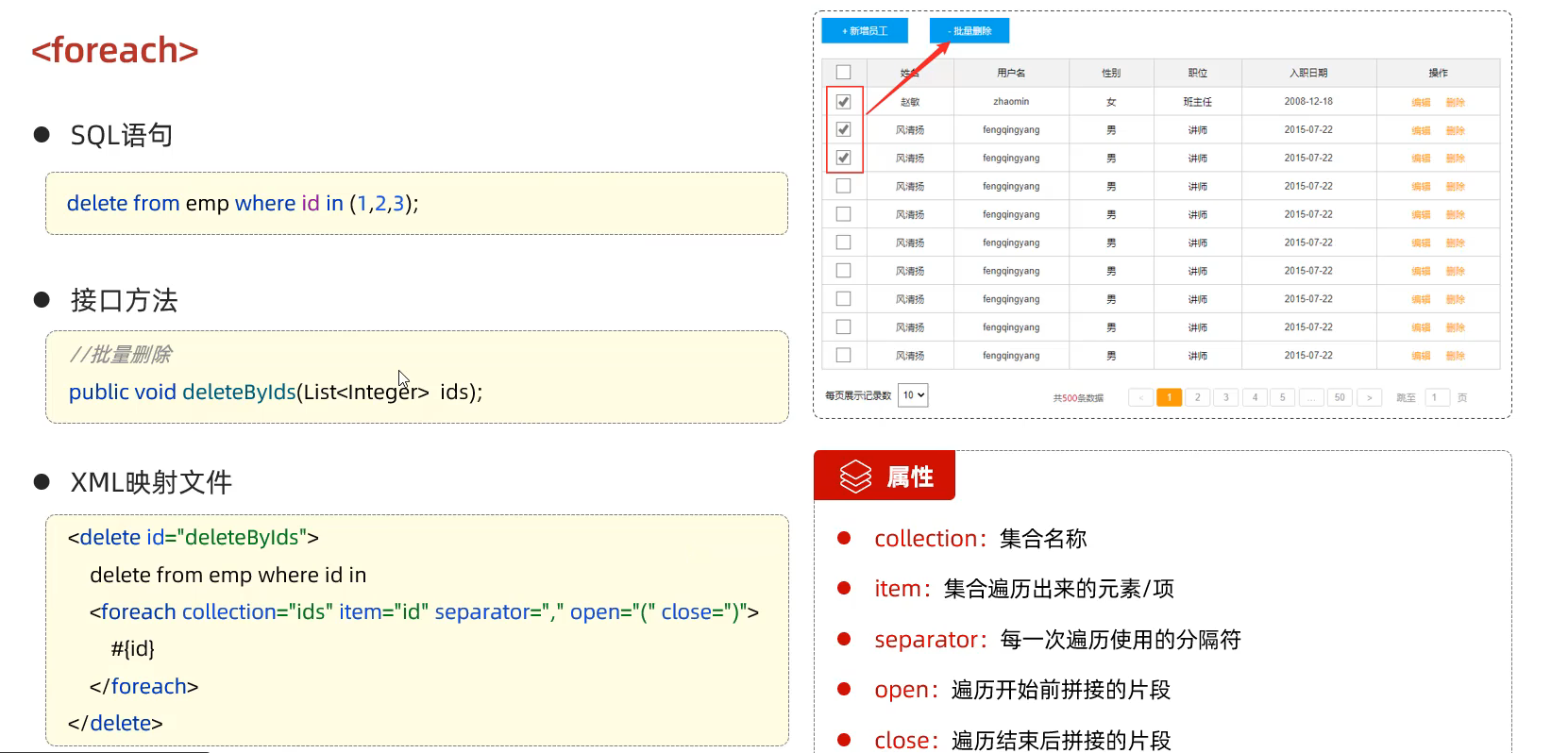Click the next page arrow in pagination
This screenshot has height=753, width=1568.
[x=1369, y=397]
